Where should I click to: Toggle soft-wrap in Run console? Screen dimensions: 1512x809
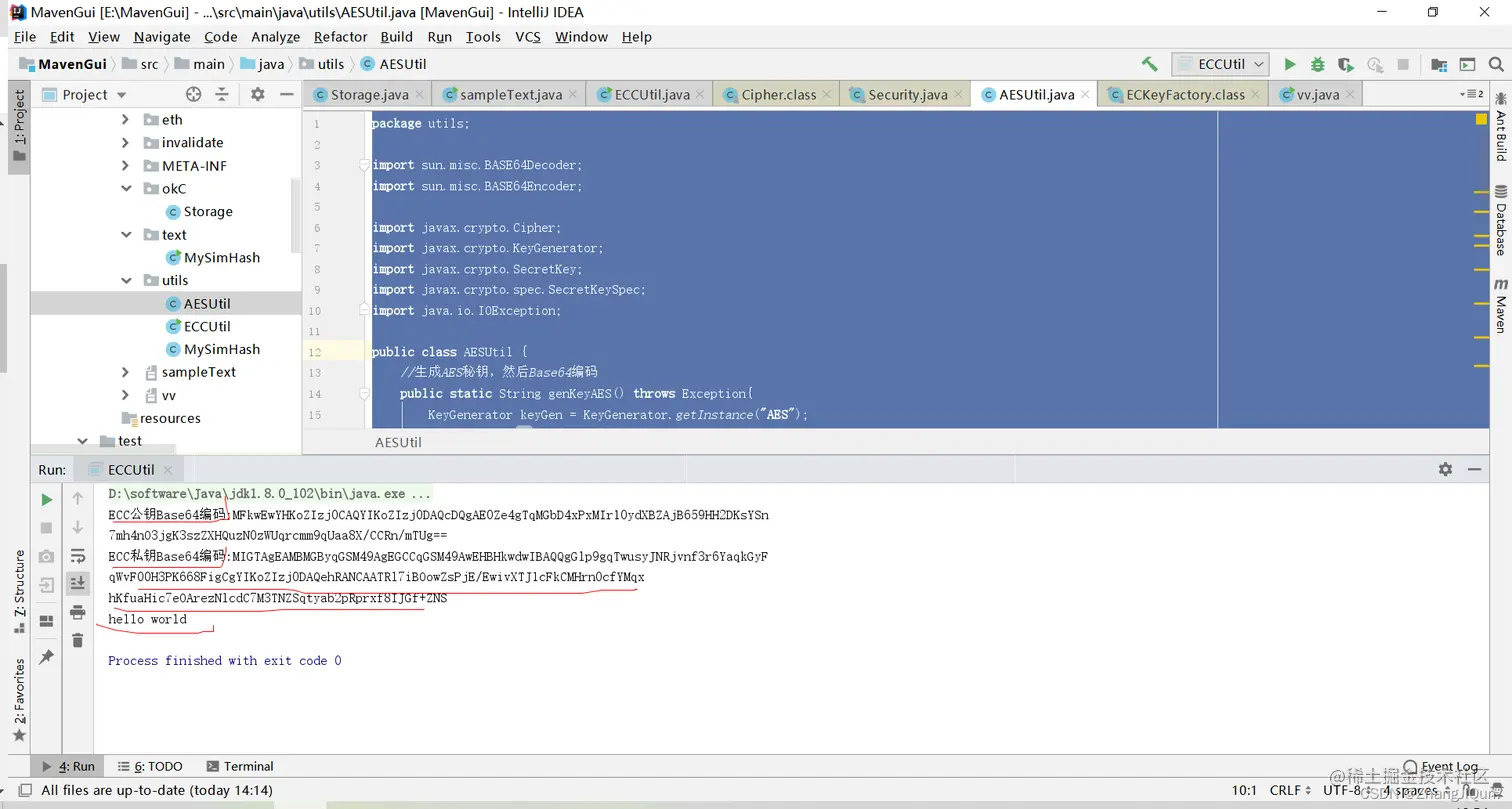[x=78, y=556]
